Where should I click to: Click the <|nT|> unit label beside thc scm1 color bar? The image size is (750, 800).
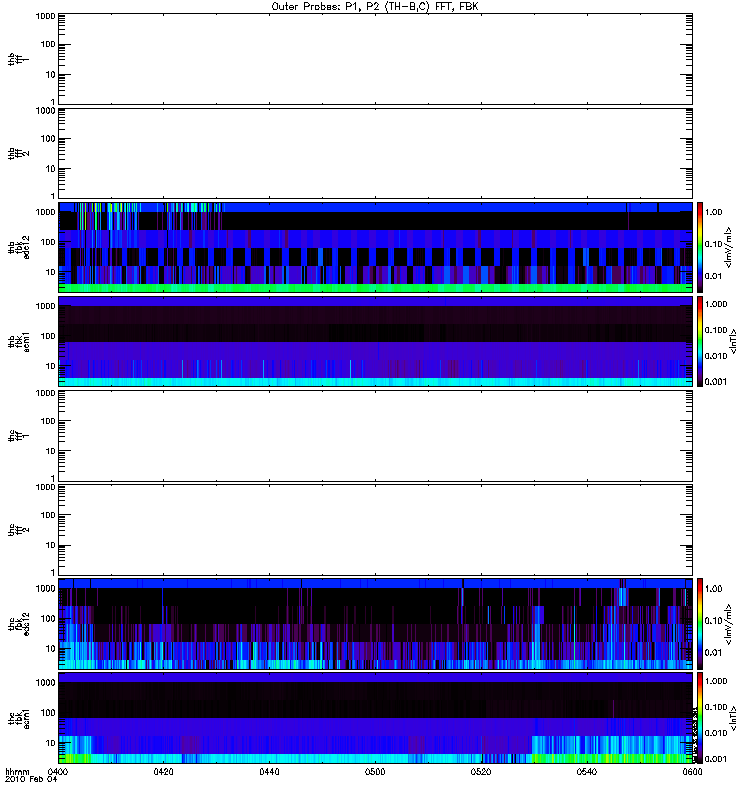point(733,718)
